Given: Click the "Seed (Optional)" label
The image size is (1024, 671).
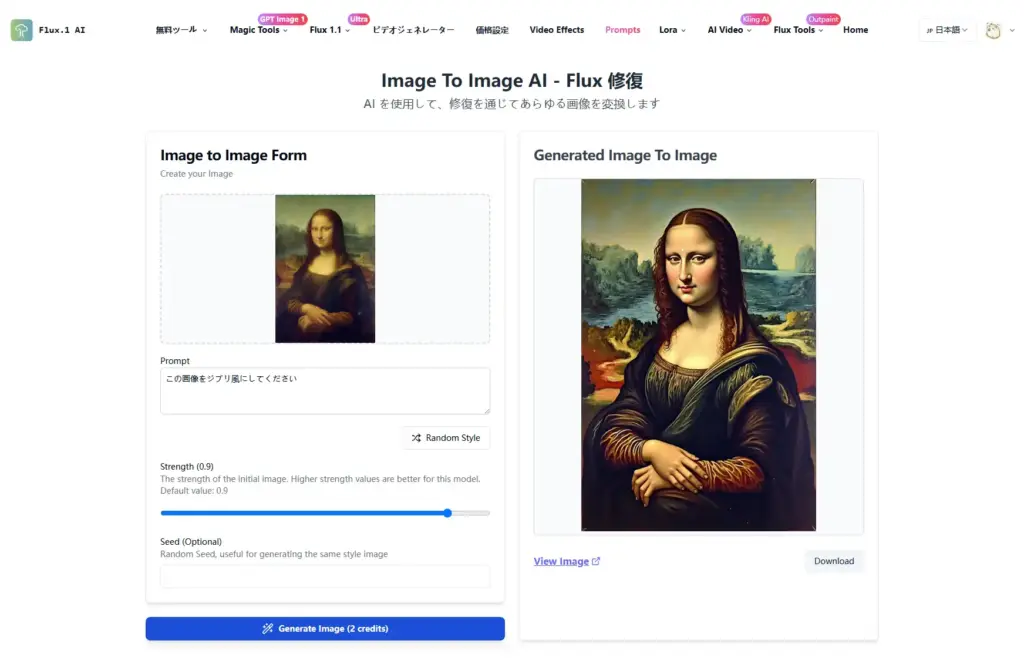Looking at the screenshot, I should tap(191, 542).
